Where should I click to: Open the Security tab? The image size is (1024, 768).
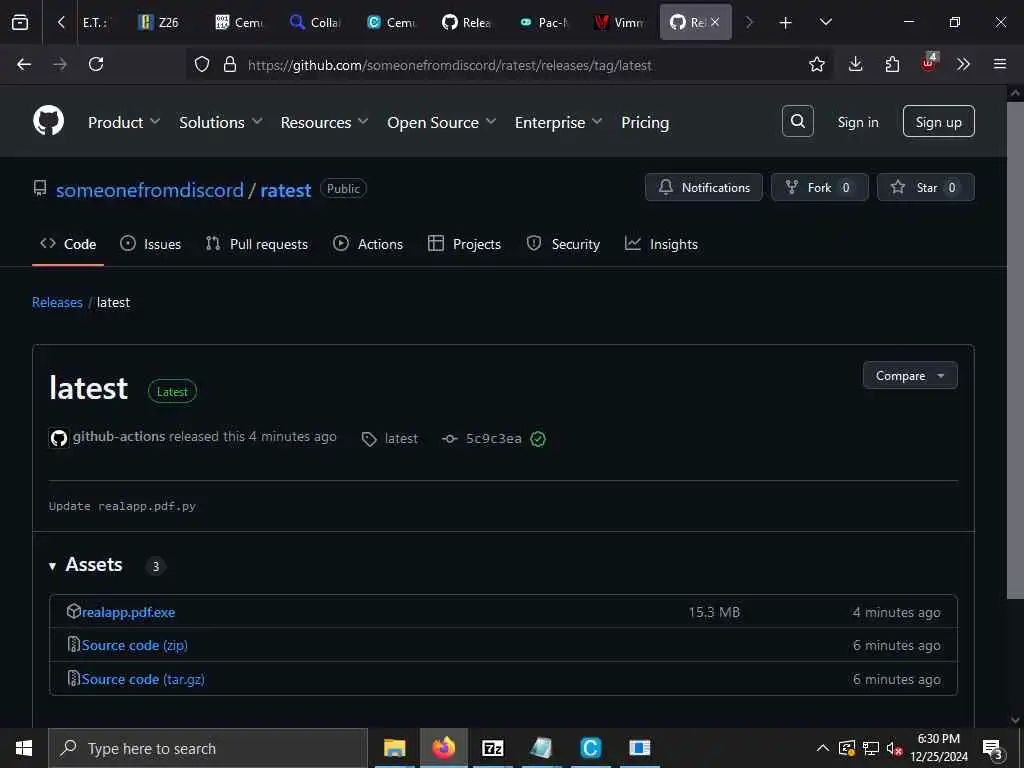[x=563, y=244]
